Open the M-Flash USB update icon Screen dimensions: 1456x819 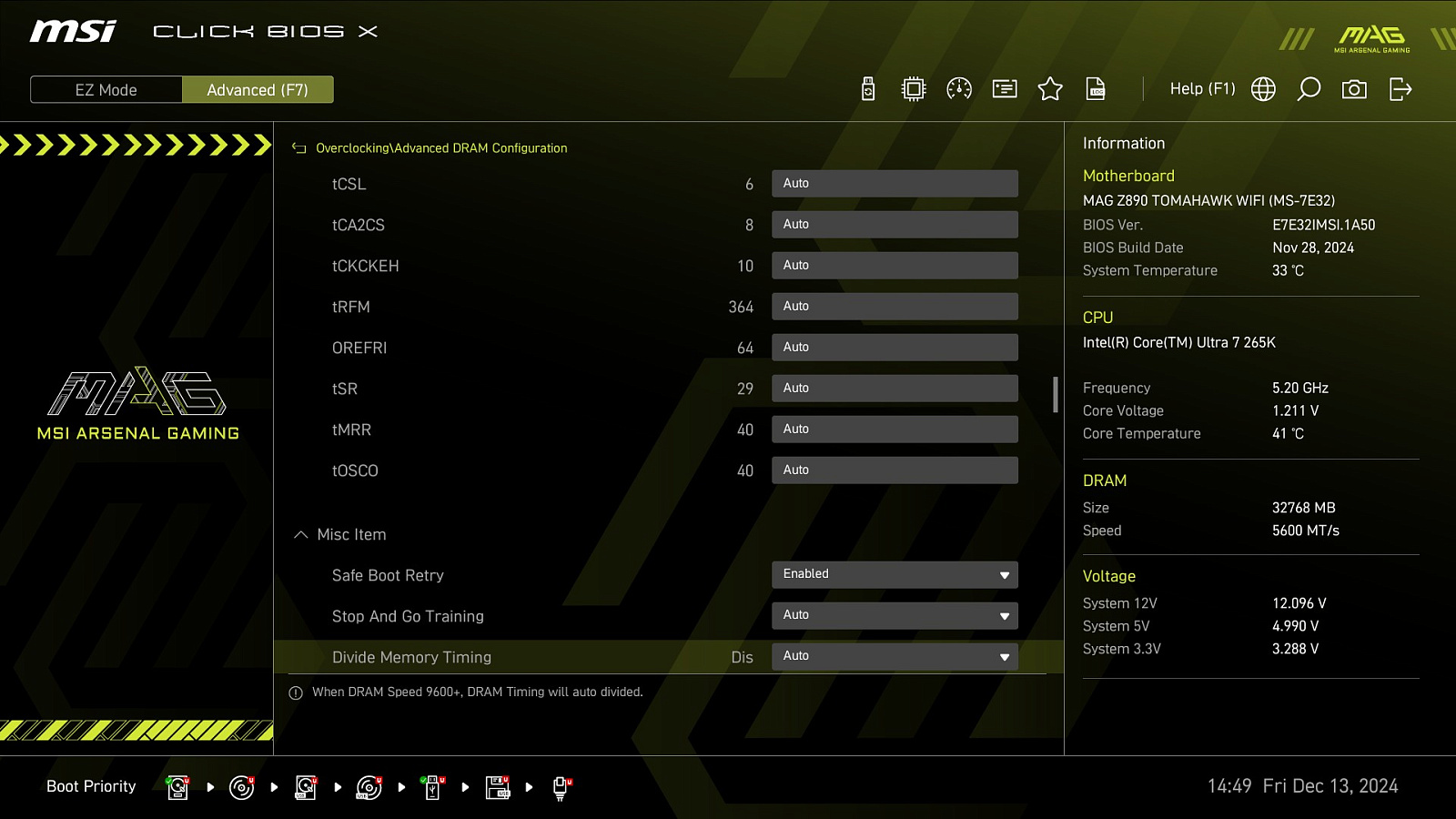click(868, 89)
